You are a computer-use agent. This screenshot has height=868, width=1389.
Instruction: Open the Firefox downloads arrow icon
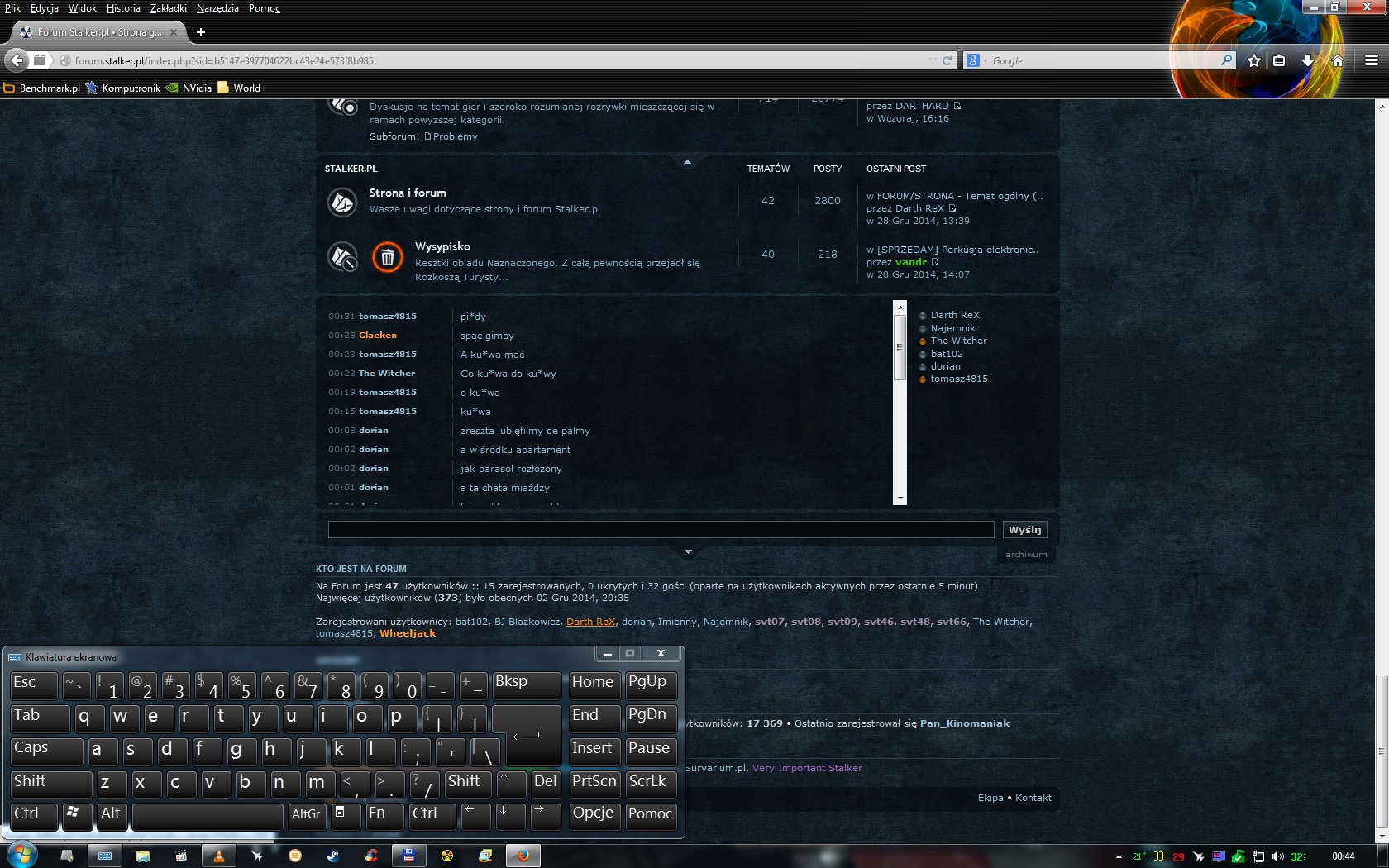tap(1307, 60)
